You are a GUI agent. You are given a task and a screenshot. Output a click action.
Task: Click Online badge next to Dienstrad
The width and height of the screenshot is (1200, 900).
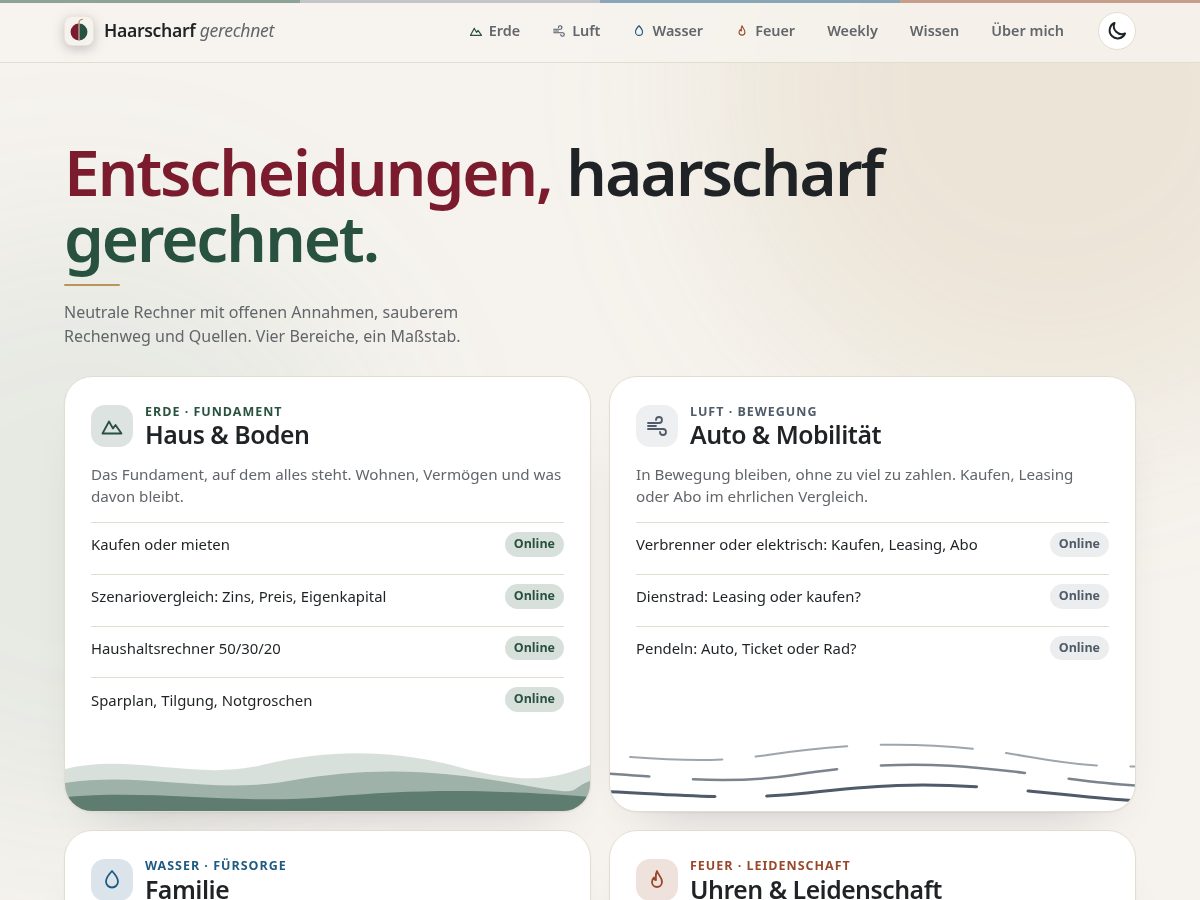(1079, 596)
